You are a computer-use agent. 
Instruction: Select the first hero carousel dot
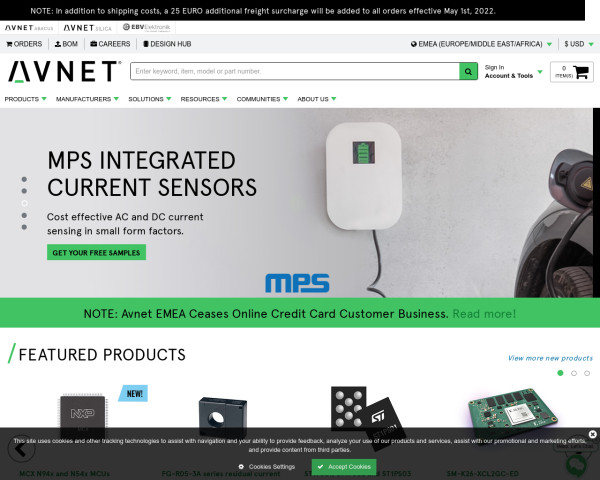pyautogui.click(x=24, y=179)
